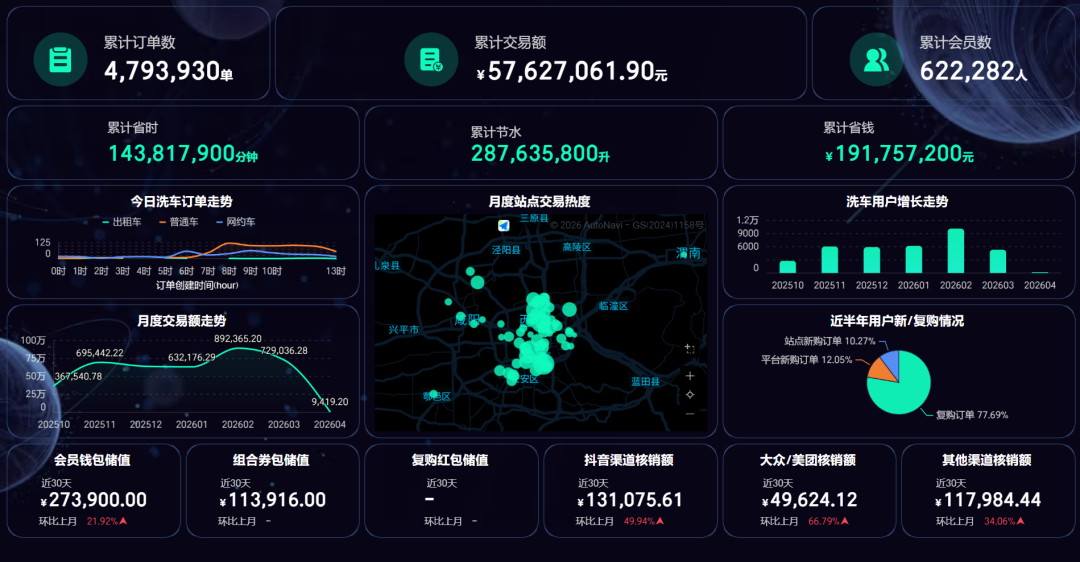Screen dimensions: 1080x562
Task: Click the 月度交易额走势 chart title
Action: click(182, 320)
